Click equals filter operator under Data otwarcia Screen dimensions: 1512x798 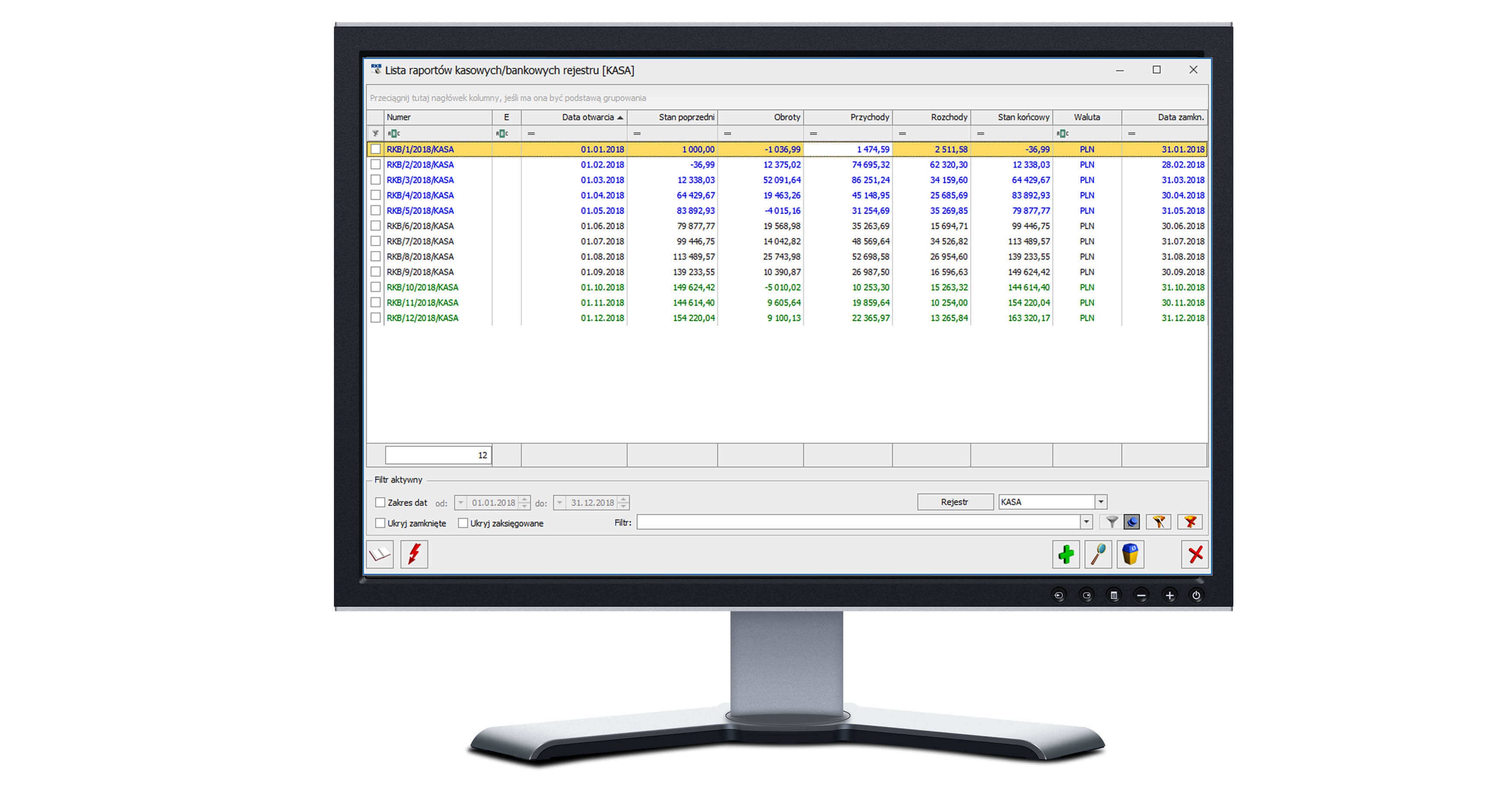tap(531, 134)
